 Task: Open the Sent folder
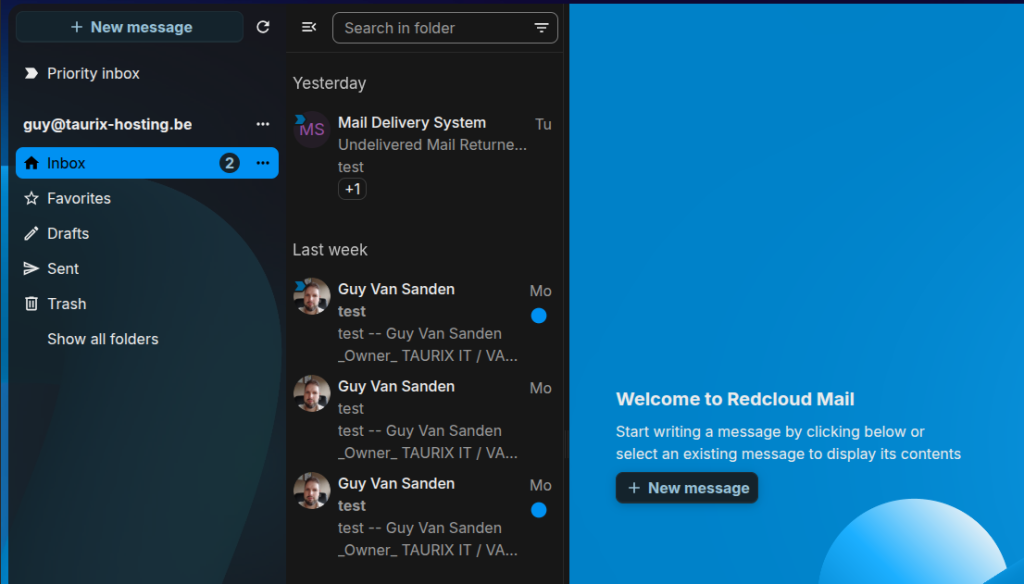coord(63,268)
